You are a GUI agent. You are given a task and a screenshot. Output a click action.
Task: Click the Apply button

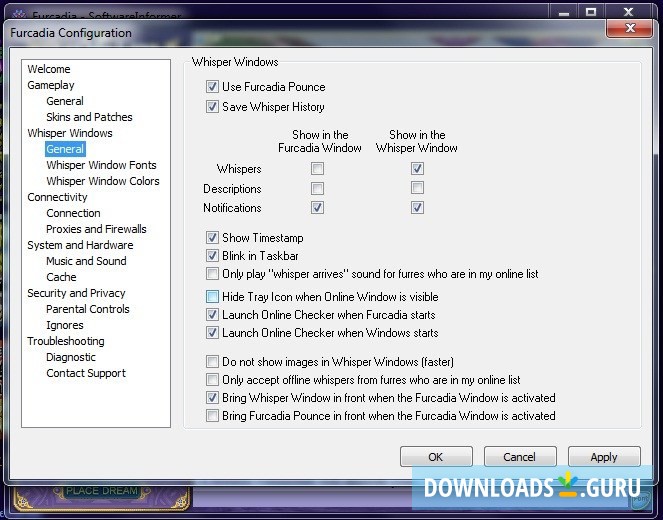click(x=604, y=457)
